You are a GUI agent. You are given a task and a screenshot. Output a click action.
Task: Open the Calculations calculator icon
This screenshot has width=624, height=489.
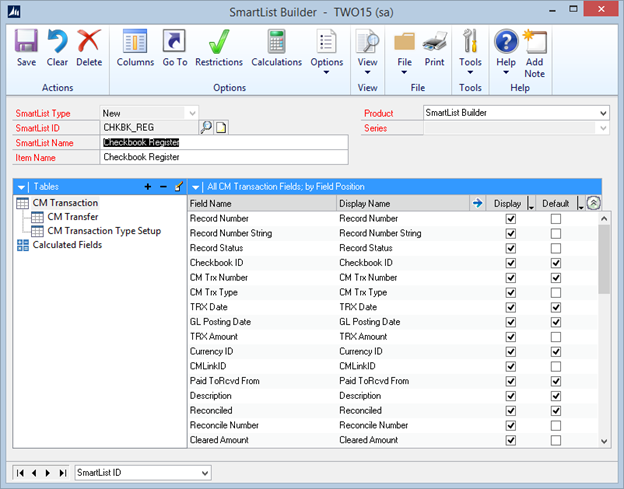(x=277, y=41)
